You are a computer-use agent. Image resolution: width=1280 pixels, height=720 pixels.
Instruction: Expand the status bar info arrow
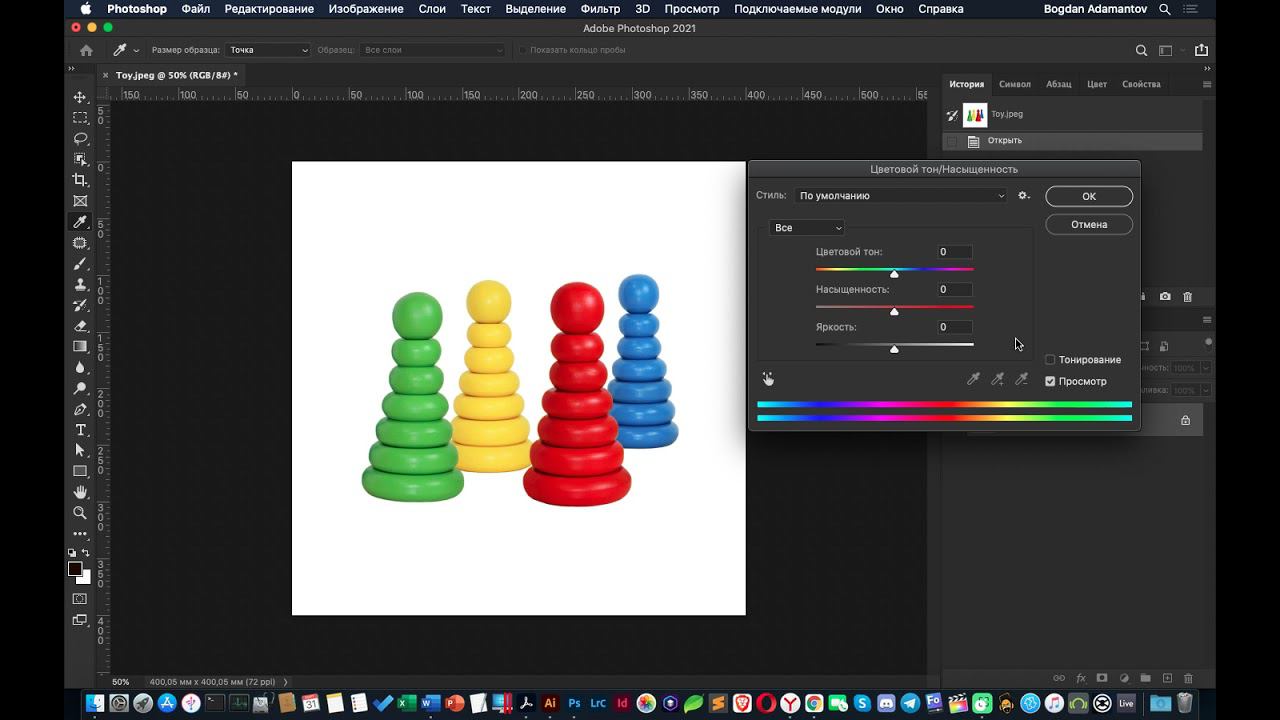coord(286,682)
